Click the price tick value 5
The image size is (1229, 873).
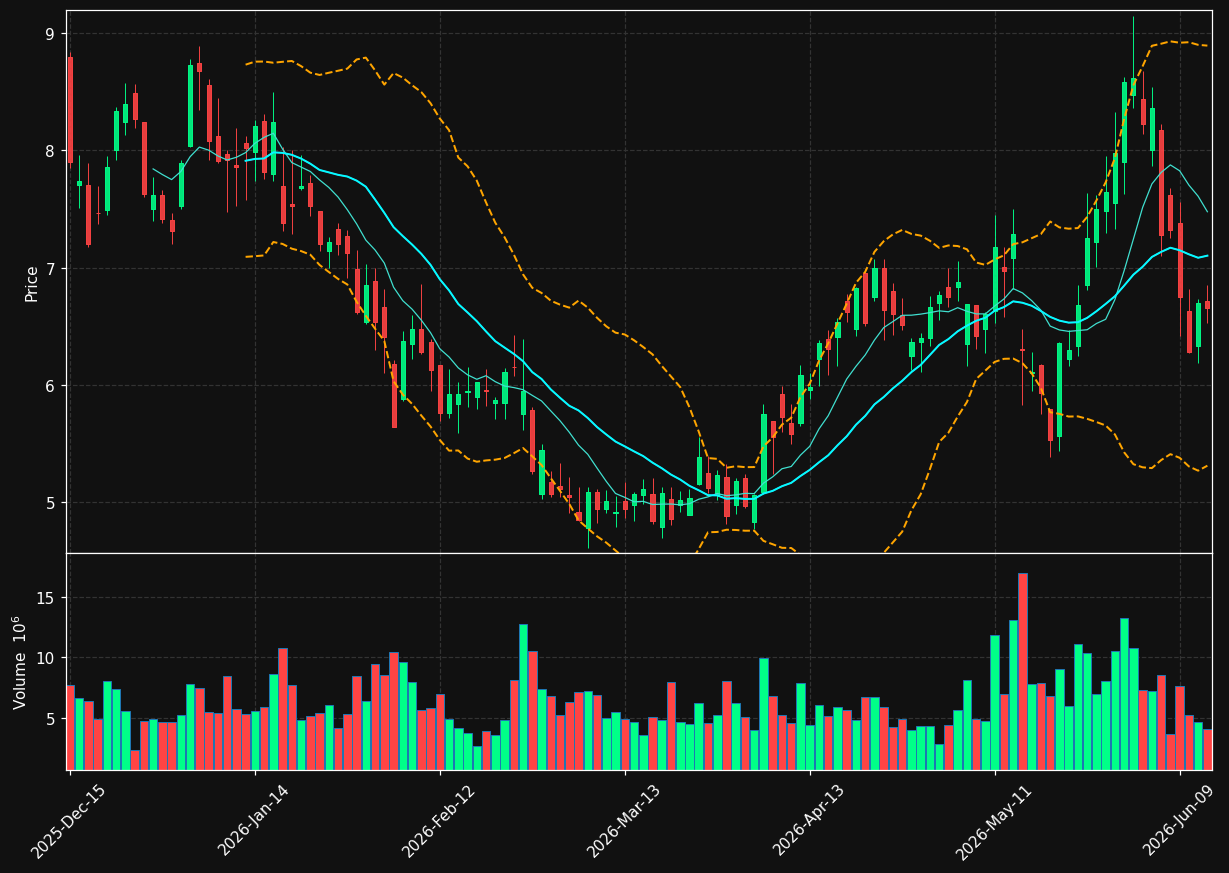[50, 503]
